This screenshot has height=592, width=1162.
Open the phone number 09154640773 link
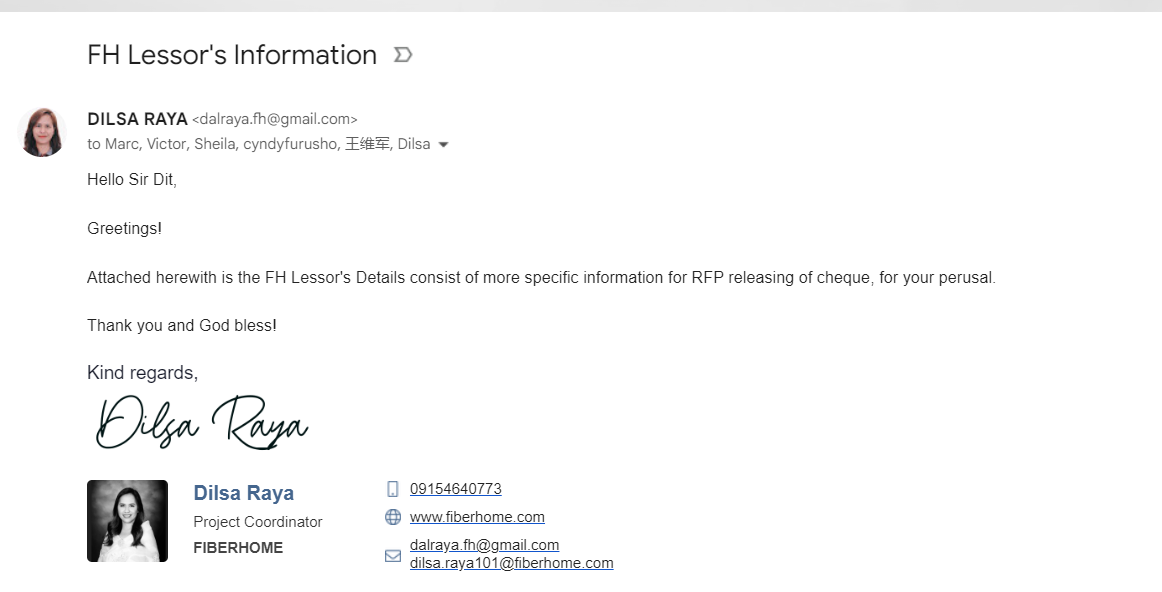click(455, 489)
